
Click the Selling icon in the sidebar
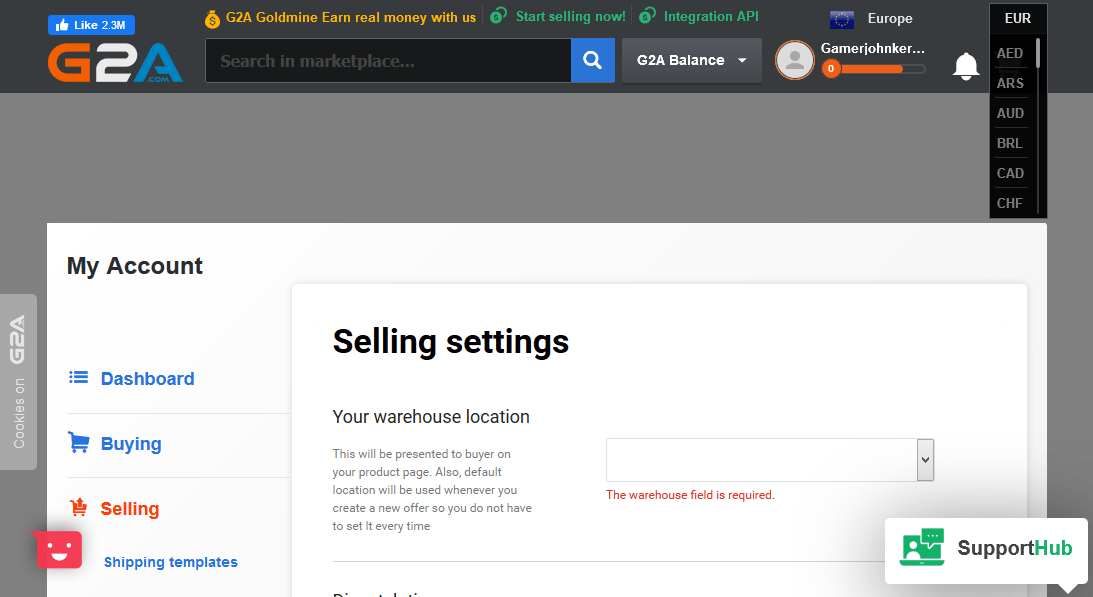tap(79, 507)
